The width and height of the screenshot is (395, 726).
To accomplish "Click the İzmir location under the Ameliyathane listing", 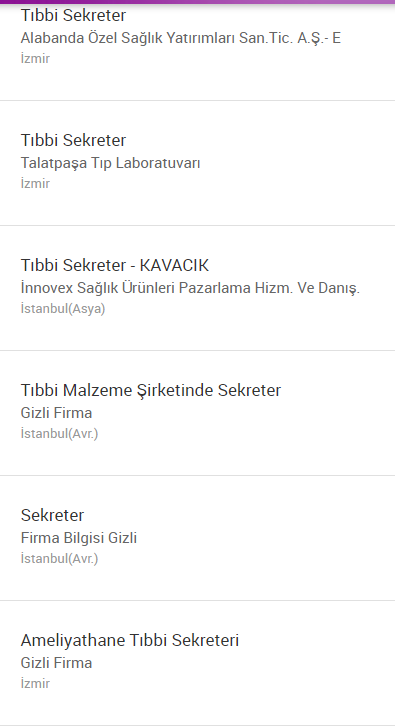I will tap(35, 683).
